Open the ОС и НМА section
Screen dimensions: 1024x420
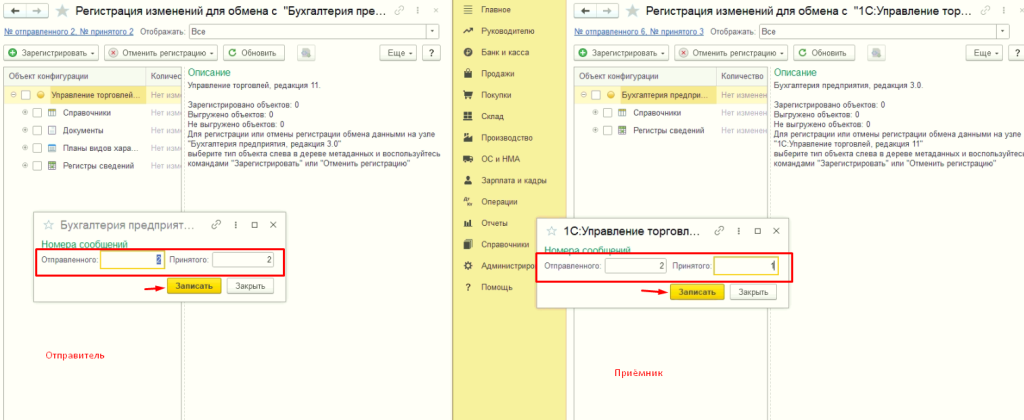tap(500, 159)
